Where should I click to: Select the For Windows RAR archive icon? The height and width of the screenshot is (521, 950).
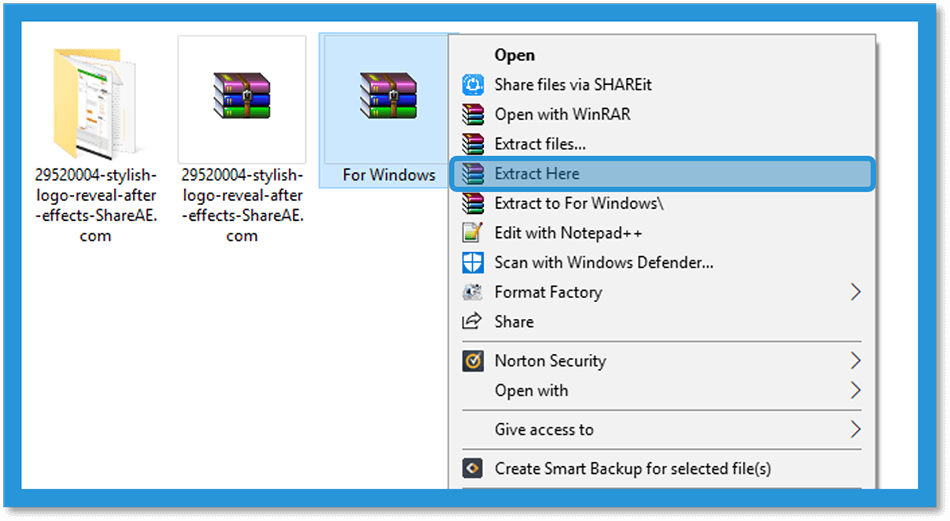point(388,96)
